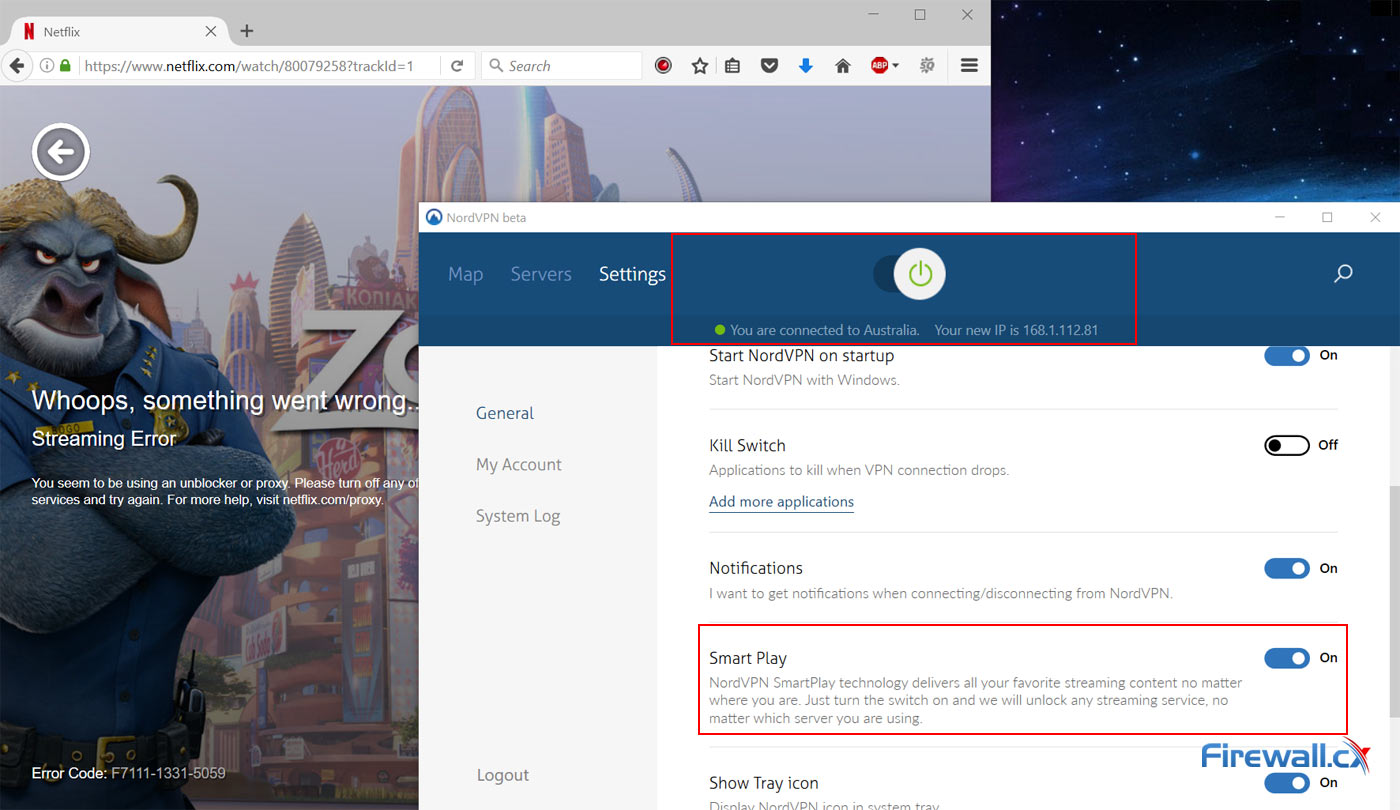Viewport: 1400px width, 810px height.
Task: Click the Whoops something went wrong heading
Action: click(226, 401)
